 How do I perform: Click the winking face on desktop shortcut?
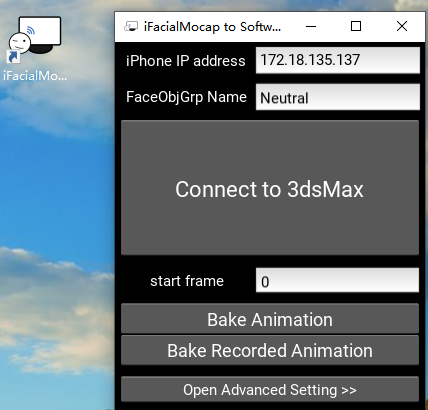[x=19, y=43]
